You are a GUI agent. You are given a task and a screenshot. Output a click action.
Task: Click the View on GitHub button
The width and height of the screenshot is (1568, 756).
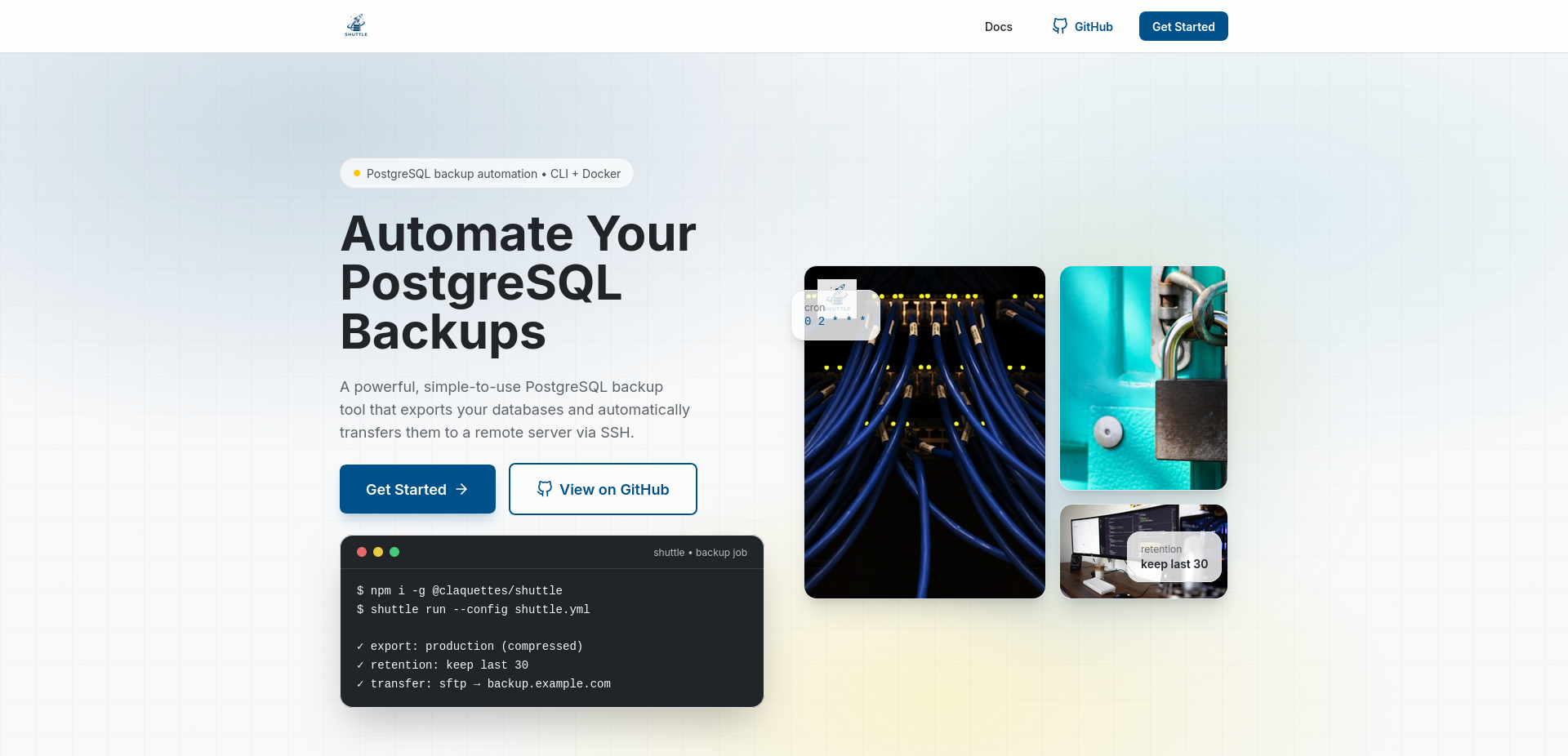coord(603,489)
